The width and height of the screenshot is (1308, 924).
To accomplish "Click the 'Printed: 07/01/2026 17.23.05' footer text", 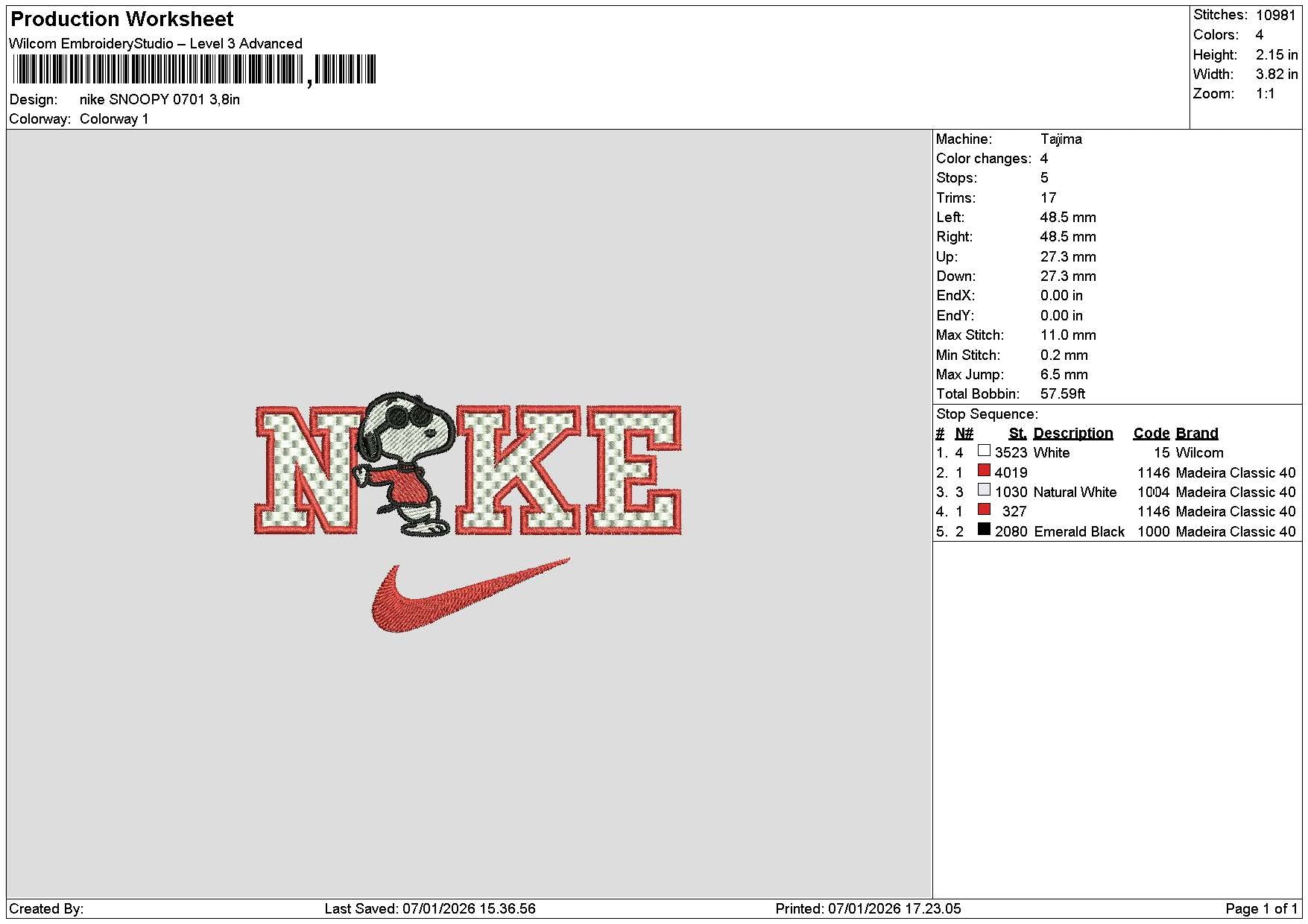I will [868, 909].
